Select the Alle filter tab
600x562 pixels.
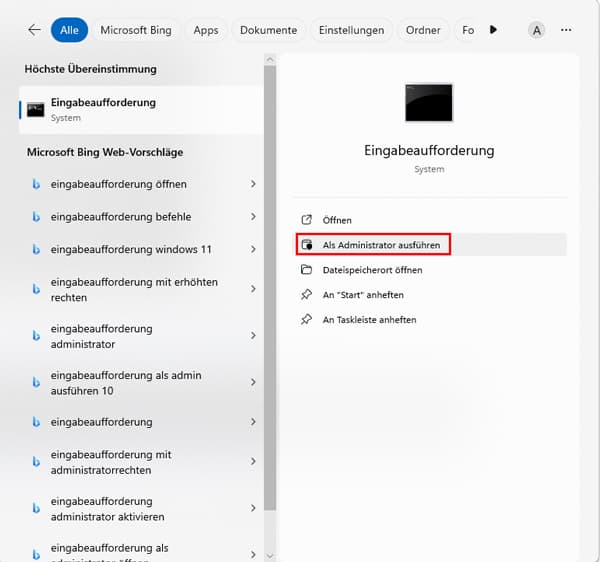(69, 30)
